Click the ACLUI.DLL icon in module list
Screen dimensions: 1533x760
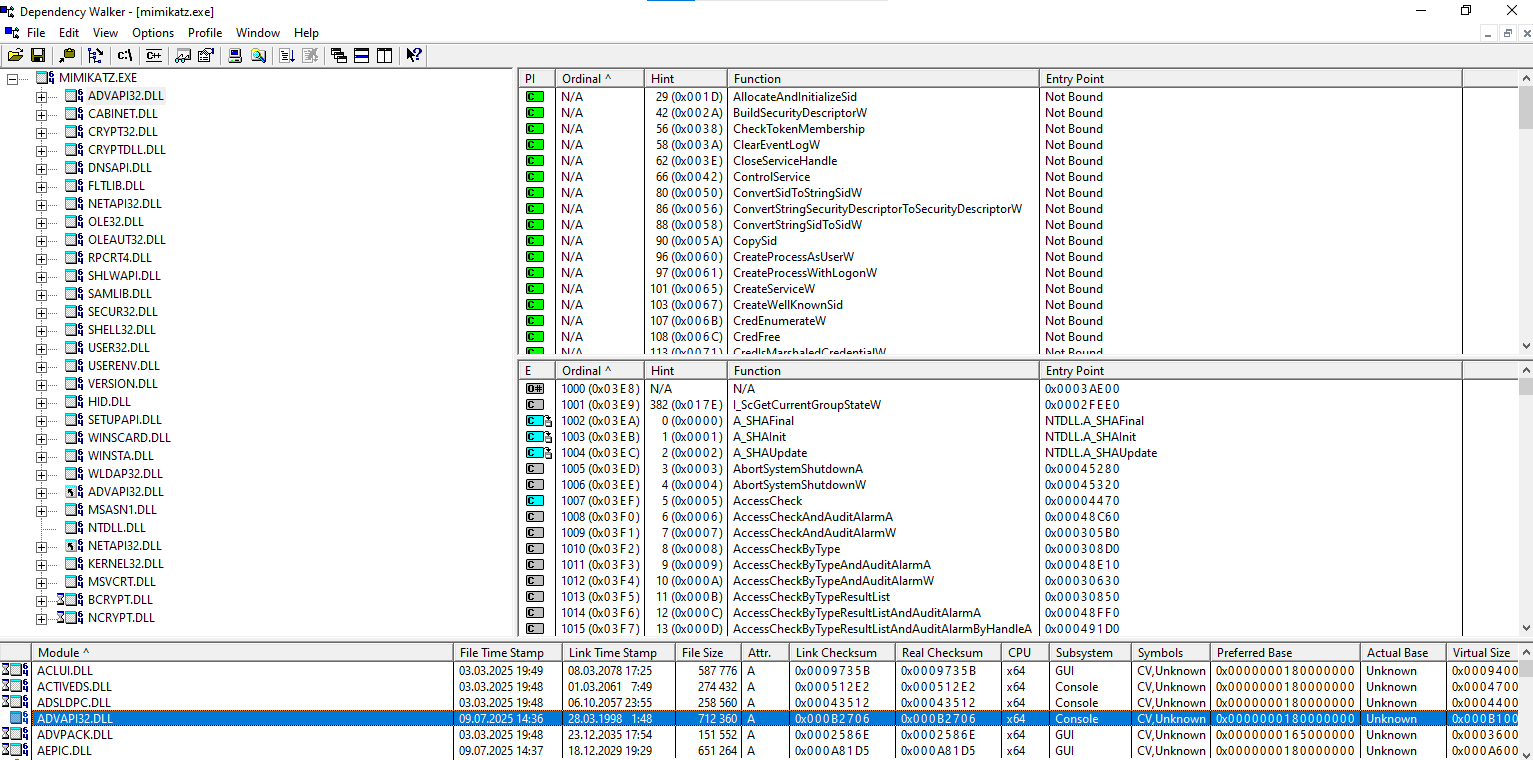(16, 671)
